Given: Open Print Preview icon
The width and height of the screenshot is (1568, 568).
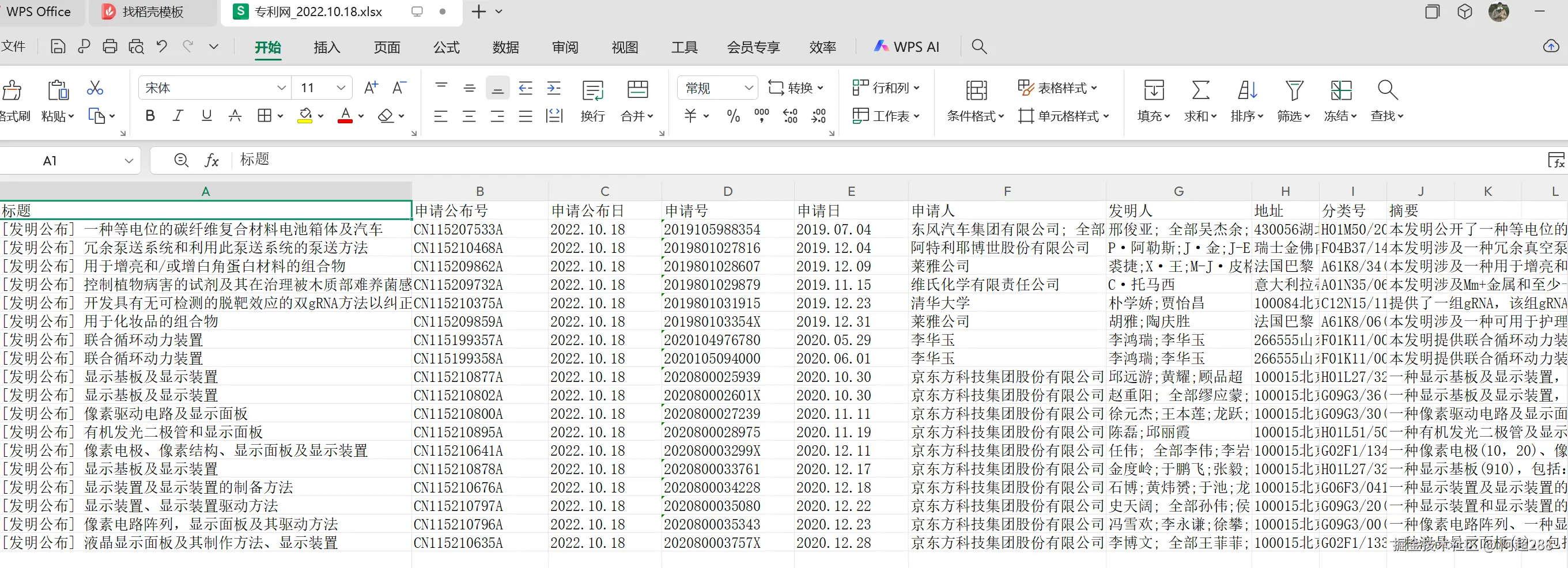Looking at the screenshot, I should [x=137, y=47].
